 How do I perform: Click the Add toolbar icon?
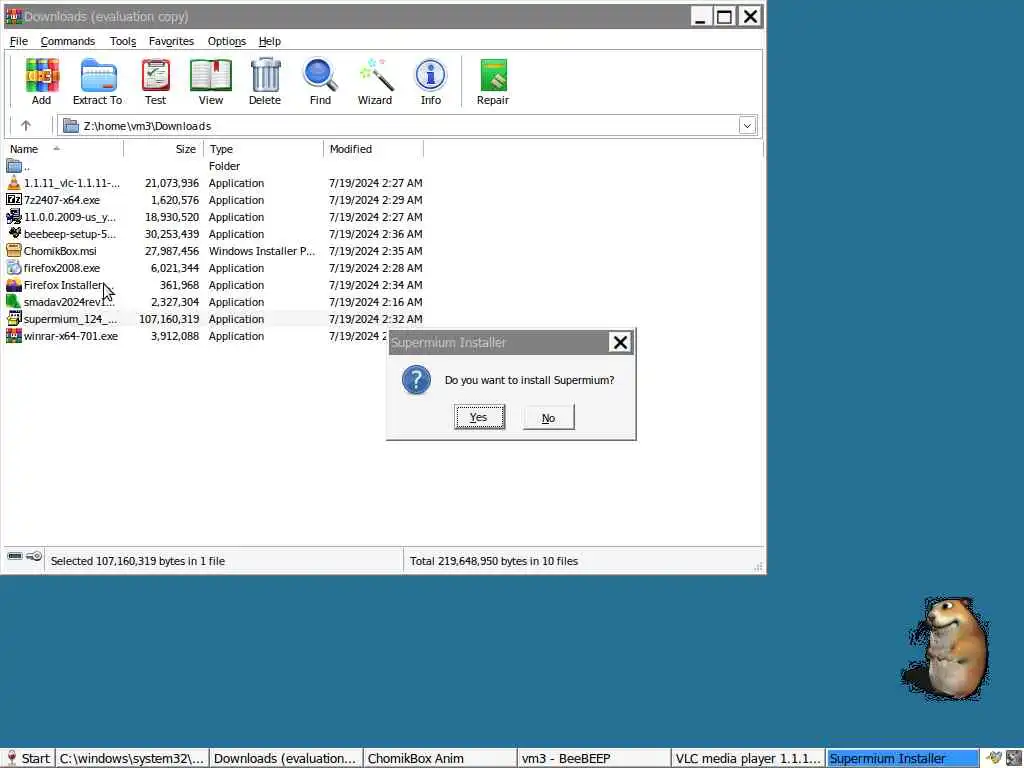coord(41,81)
